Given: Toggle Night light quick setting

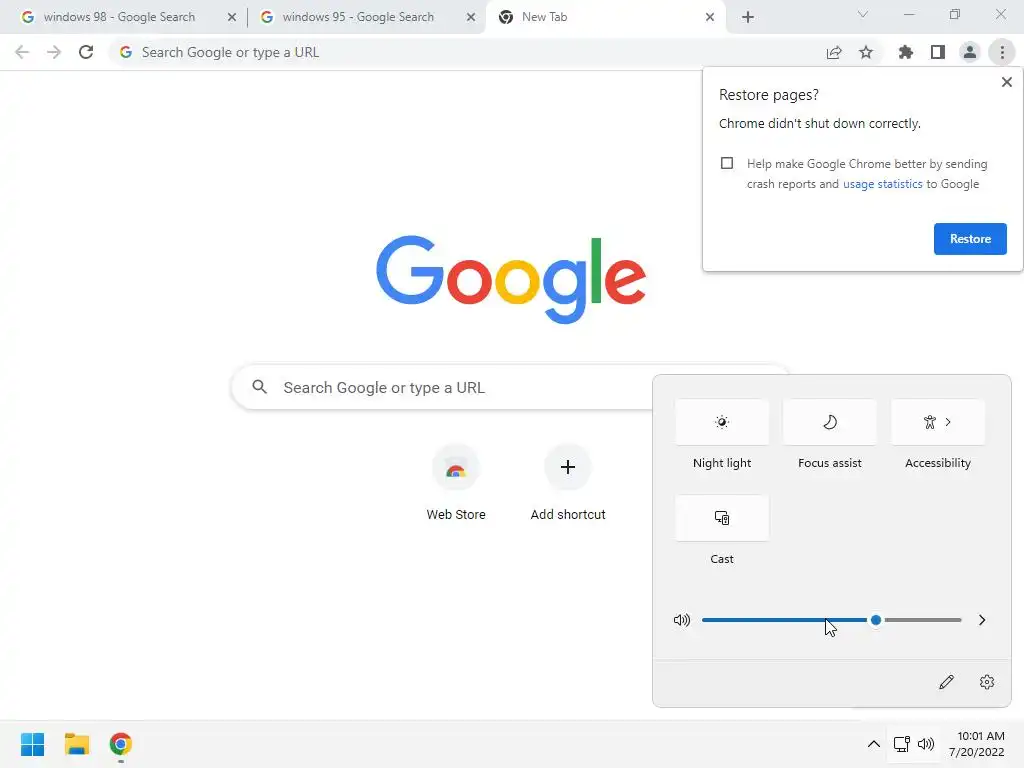Looking at the screenshot, I should pyautogui.click(x=722, y=422).
